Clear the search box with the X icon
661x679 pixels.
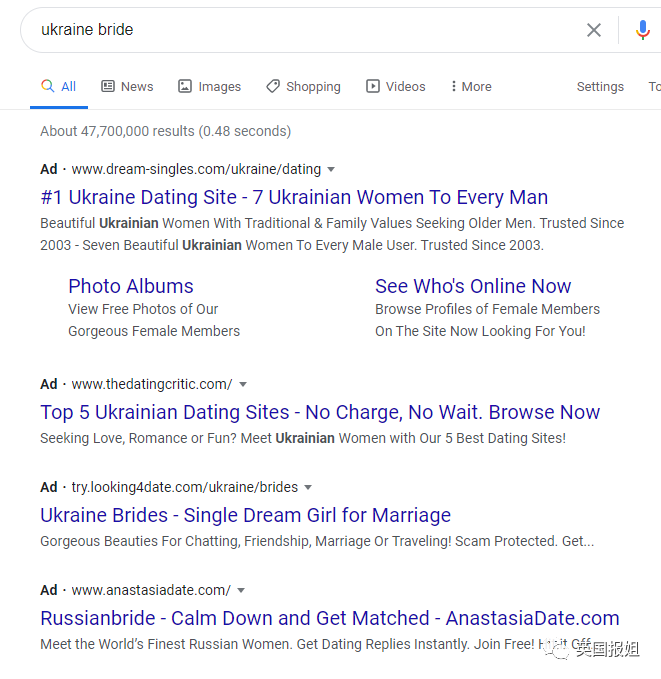click(x=593, y=30)
